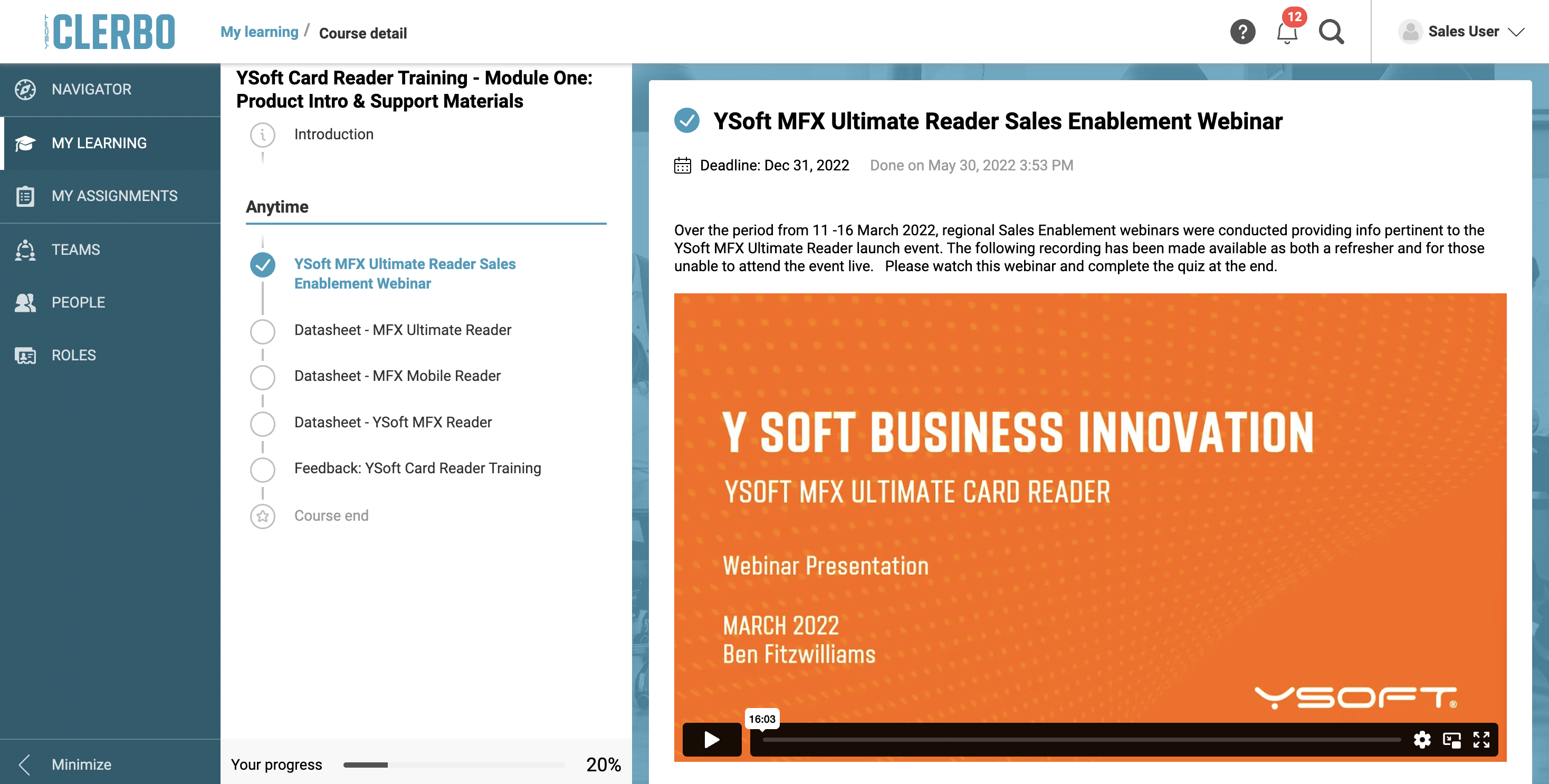Open the help question mark icon
Viewport: 1549px width, 784px height.
(1242, 32)
